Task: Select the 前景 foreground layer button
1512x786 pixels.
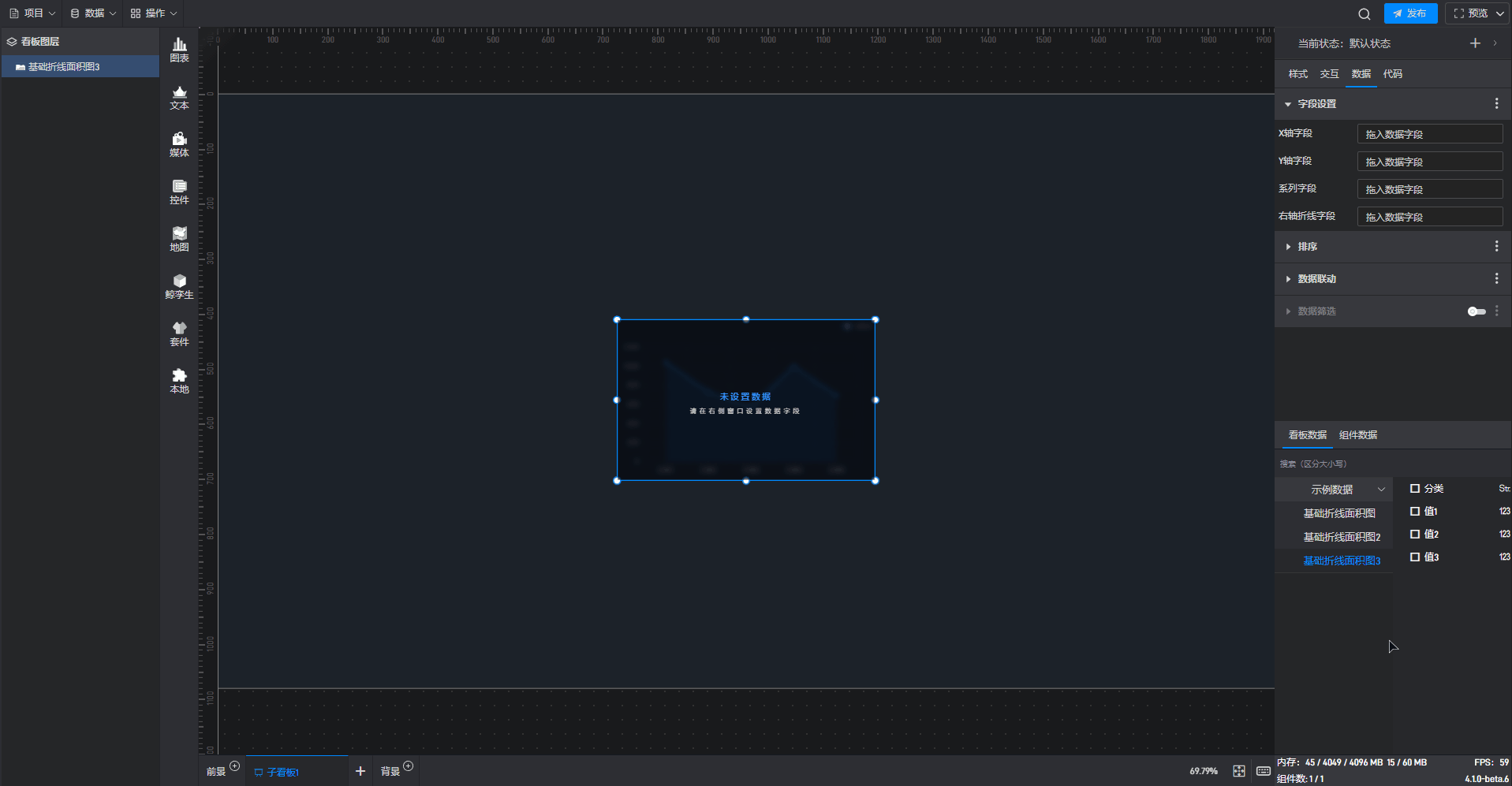Action: point(216,772)
